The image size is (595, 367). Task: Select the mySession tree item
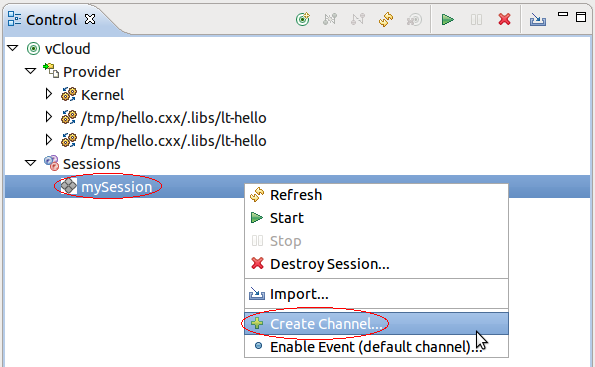click(x=116, y=187)
